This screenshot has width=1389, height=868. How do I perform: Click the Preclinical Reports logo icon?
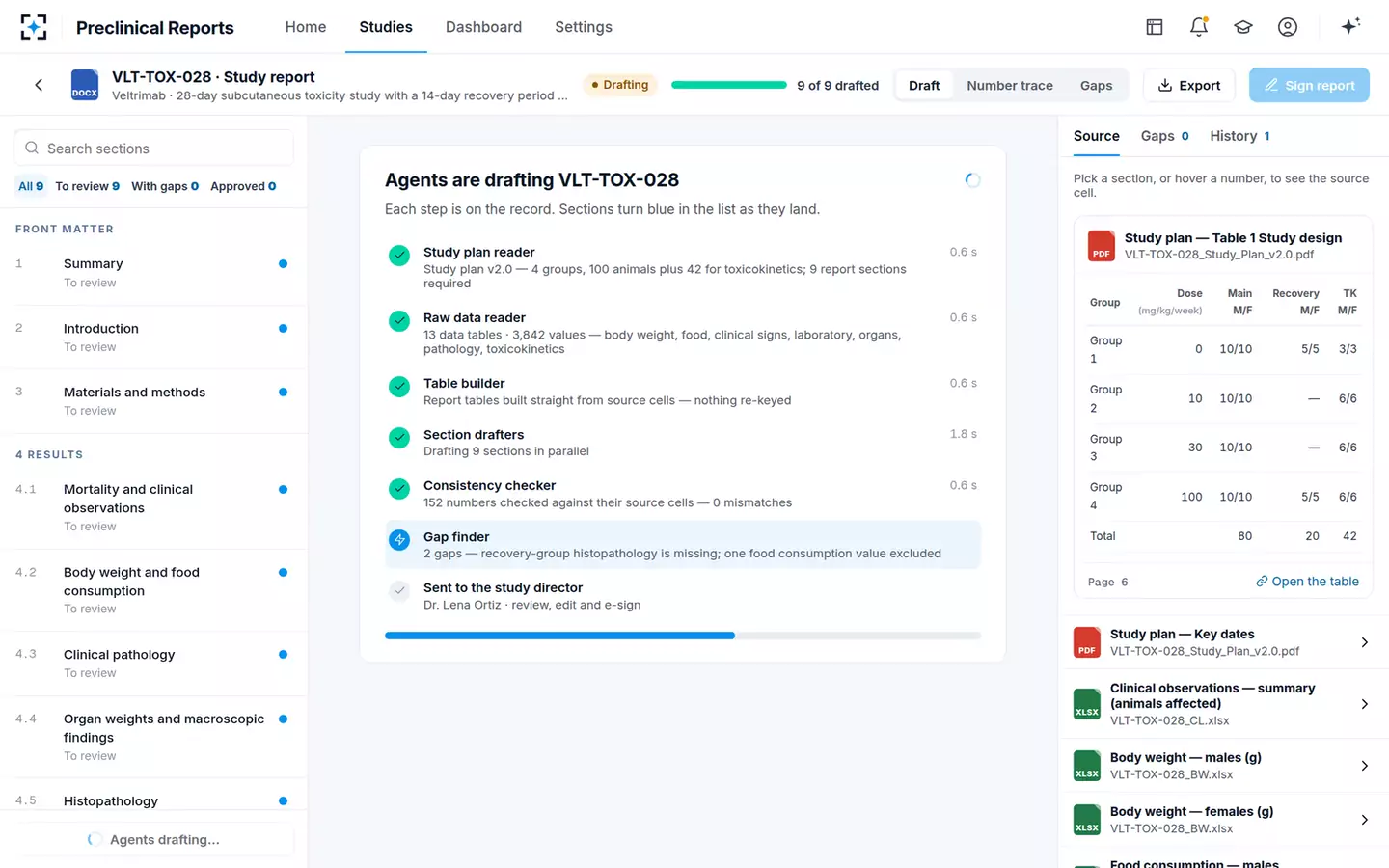point(34,27)
